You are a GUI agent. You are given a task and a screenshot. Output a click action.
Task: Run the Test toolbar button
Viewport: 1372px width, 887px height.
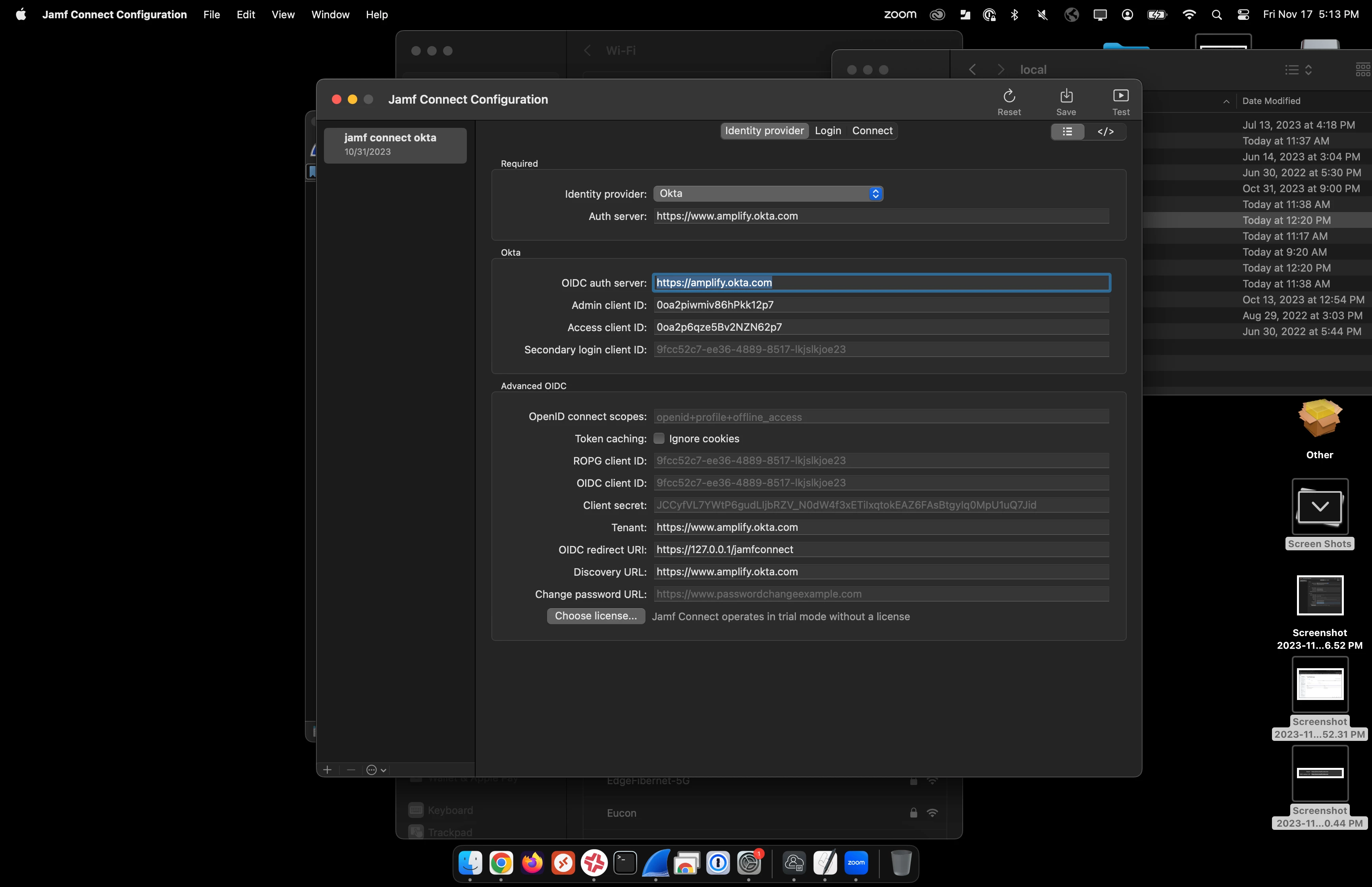(1120, 102)
